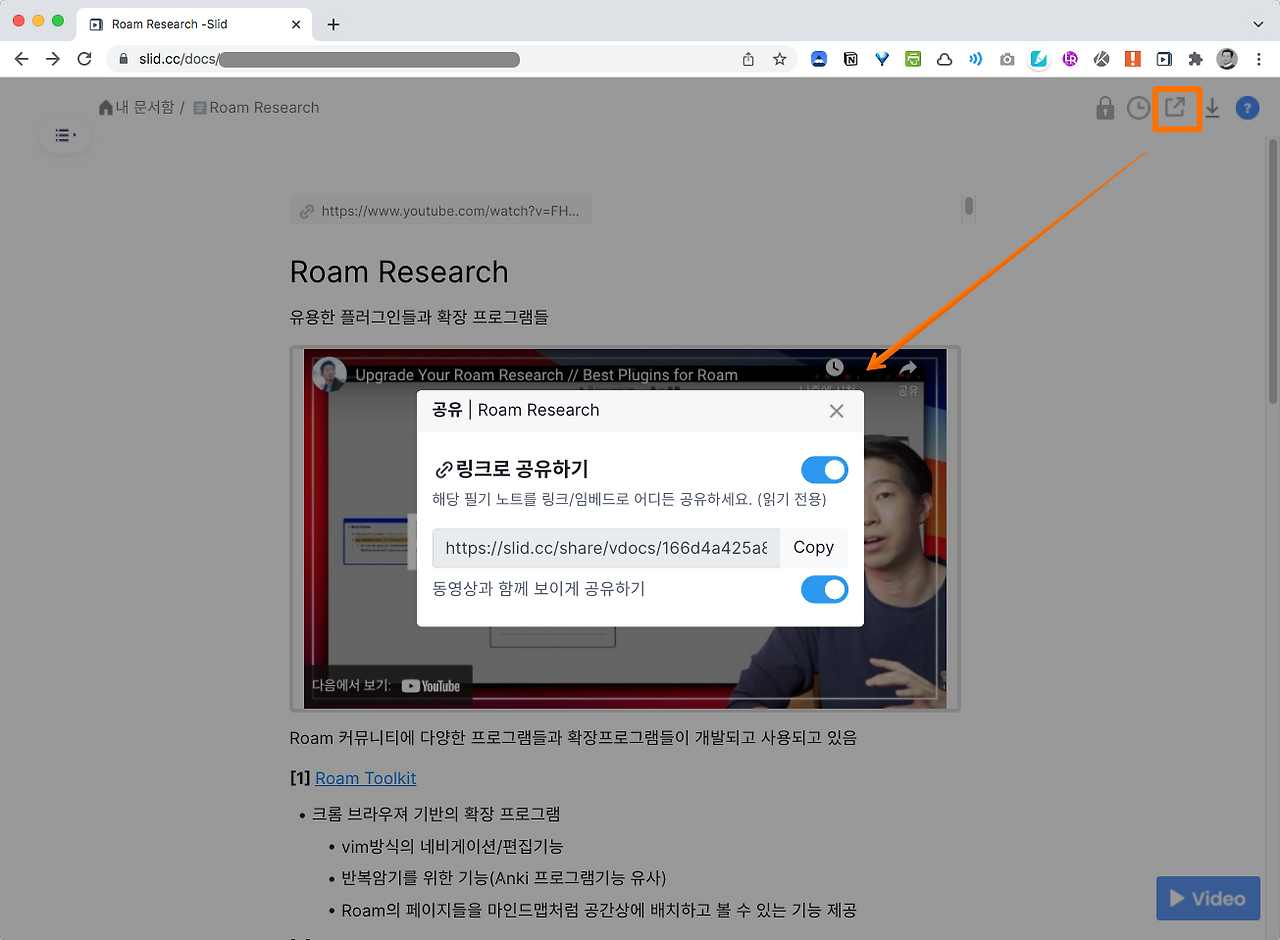Viewport: 1280px width, 940px height.
Task: Open the green printer extension icon
Action: pos(913,59)
